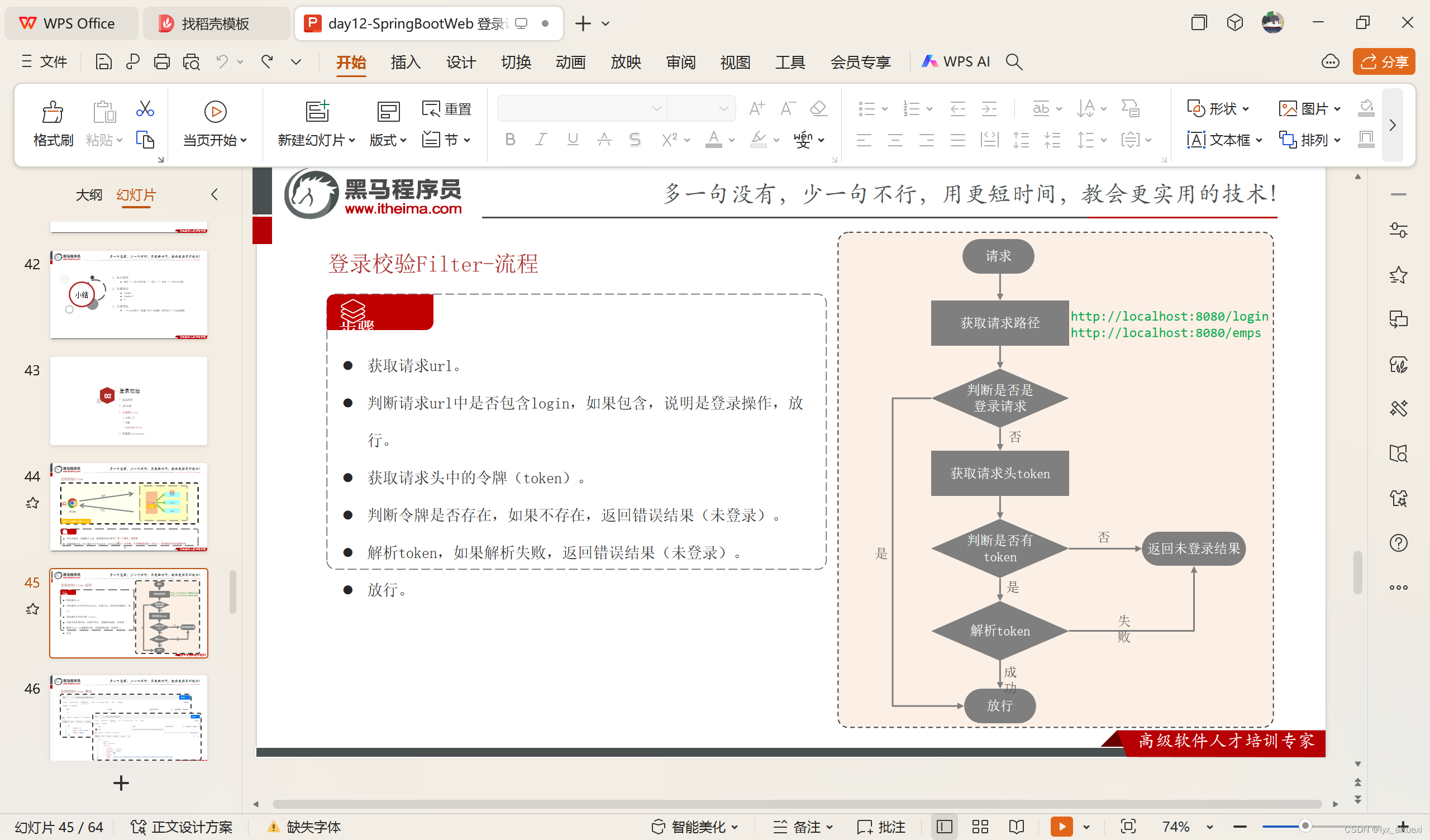Click the orange 分享 share button
The height and width of the screenshot is (840, 1430).
tap(1384, 61)
